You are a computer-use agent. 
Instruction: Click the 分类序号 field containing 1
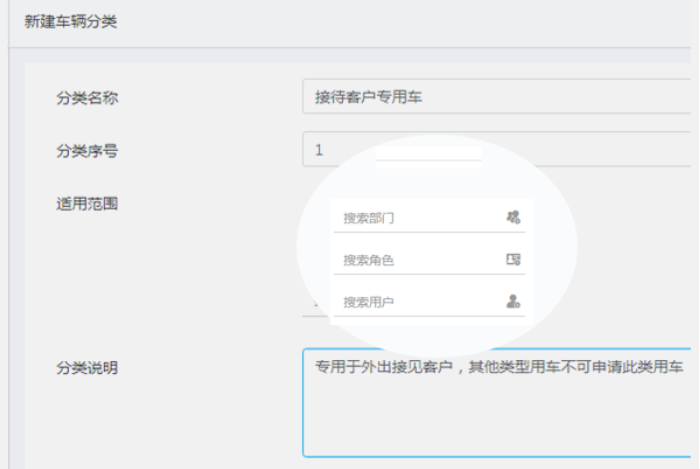pos(496,149)
